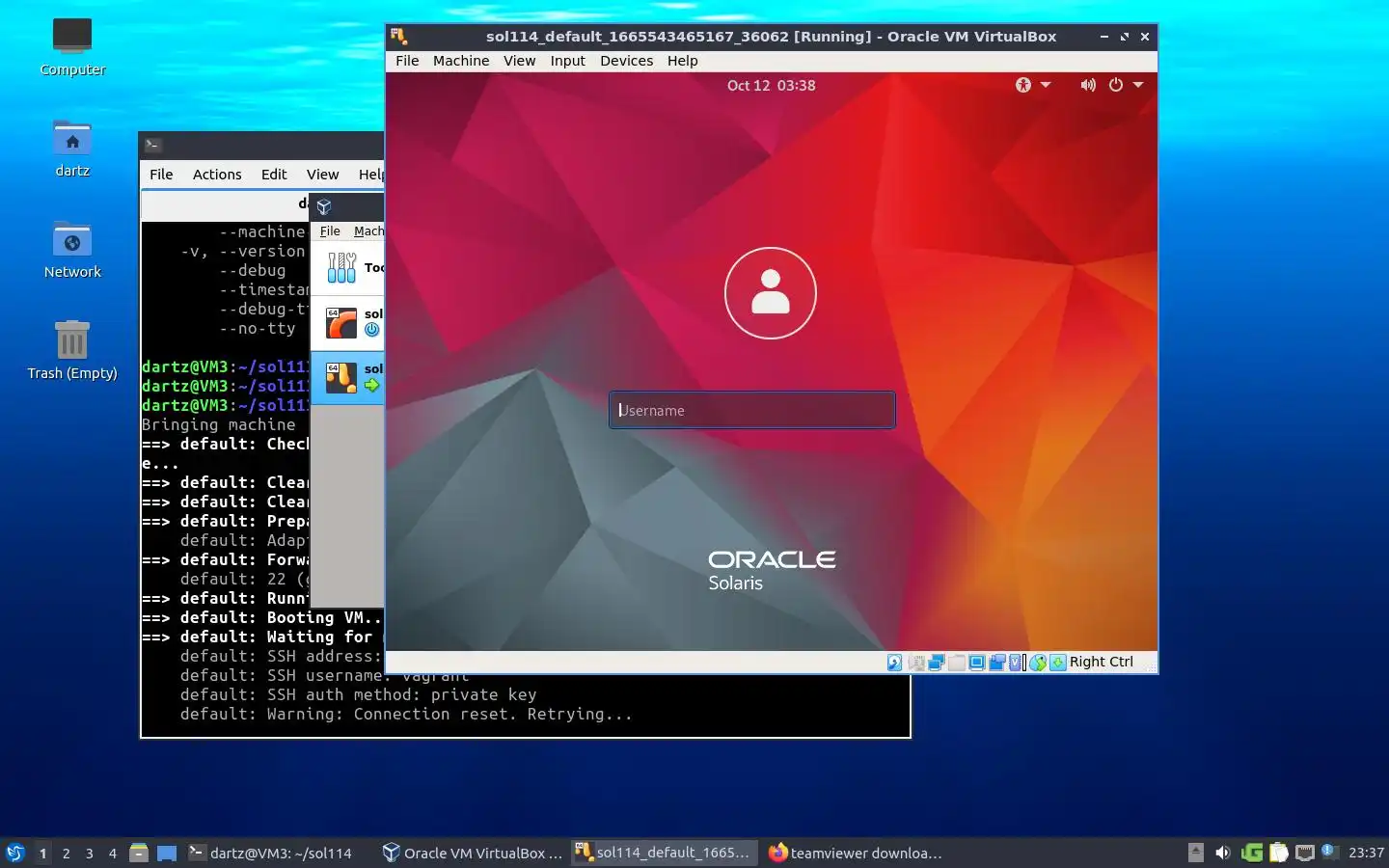Click the green update notifier tray icon

tap(1252, 853)
